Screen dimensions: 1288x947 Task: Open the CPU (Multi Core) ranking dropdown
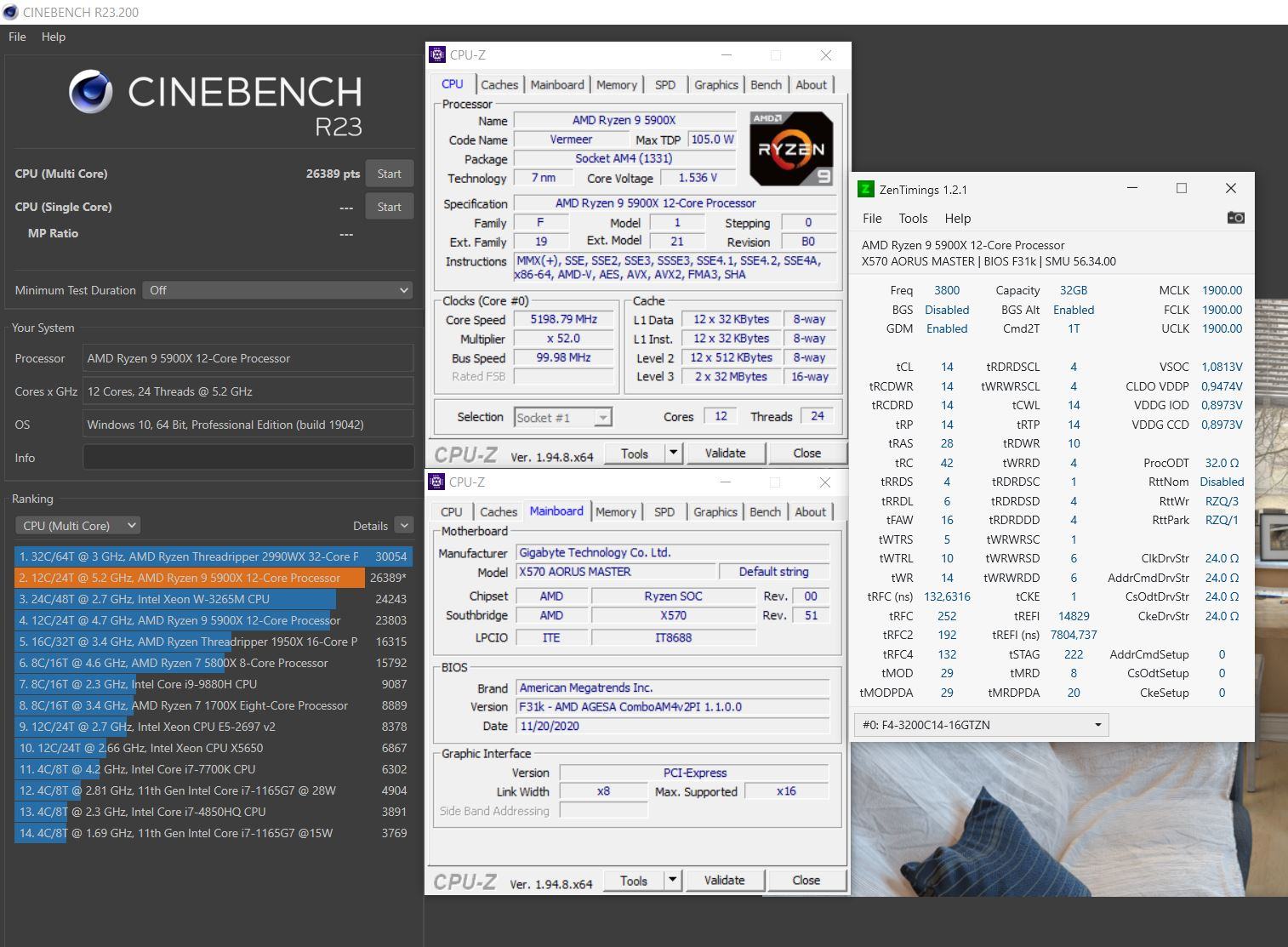[77, 526]
